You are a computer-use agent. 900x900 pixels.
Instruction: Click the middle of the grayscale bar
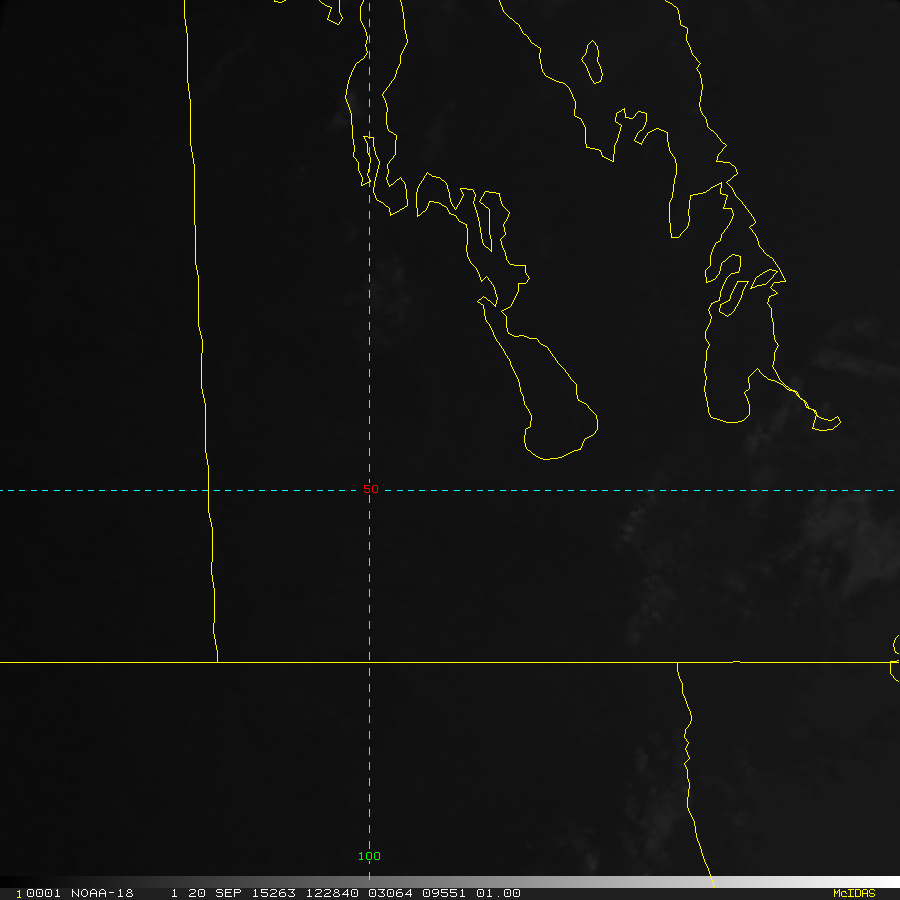[450, 882]
